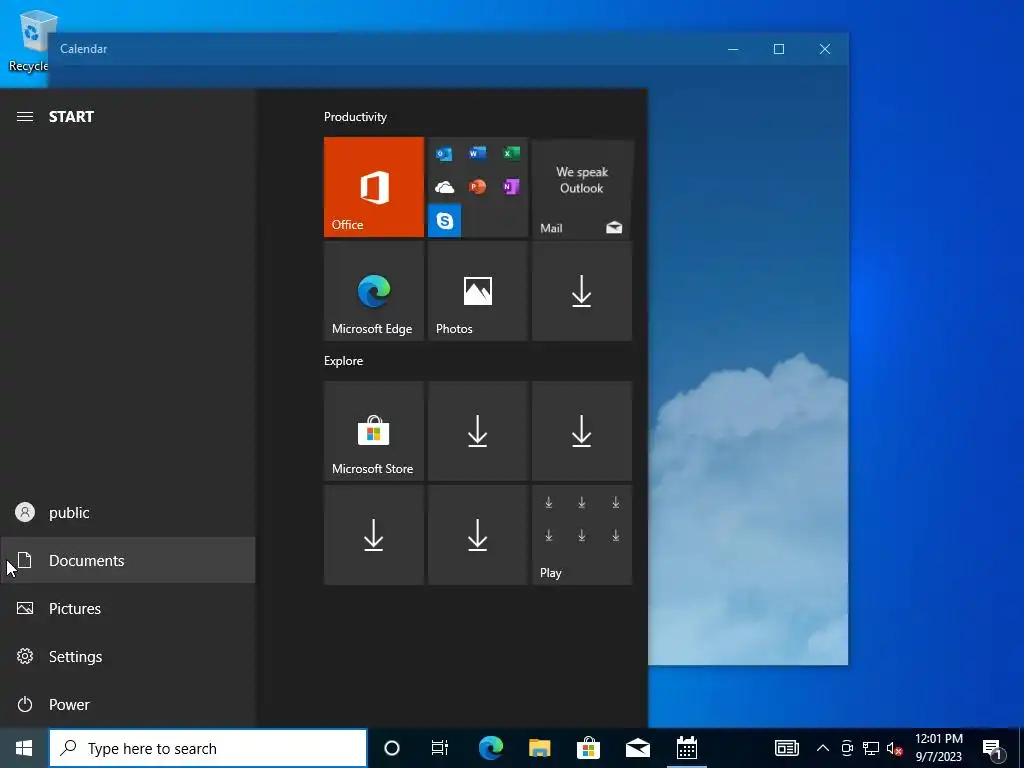Open Cortana from the taskbar

tap(392, 748)
